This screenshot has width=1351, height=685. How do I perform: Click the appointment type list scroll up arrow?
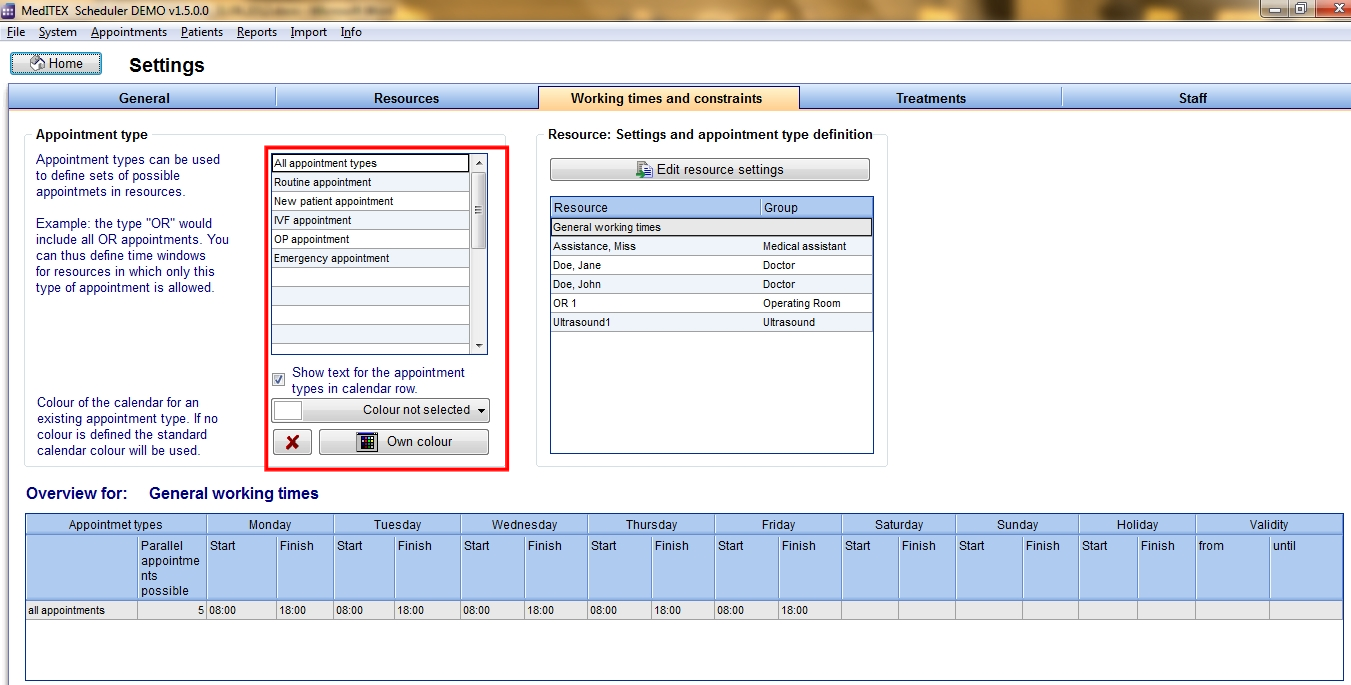(x=479, y=162)
